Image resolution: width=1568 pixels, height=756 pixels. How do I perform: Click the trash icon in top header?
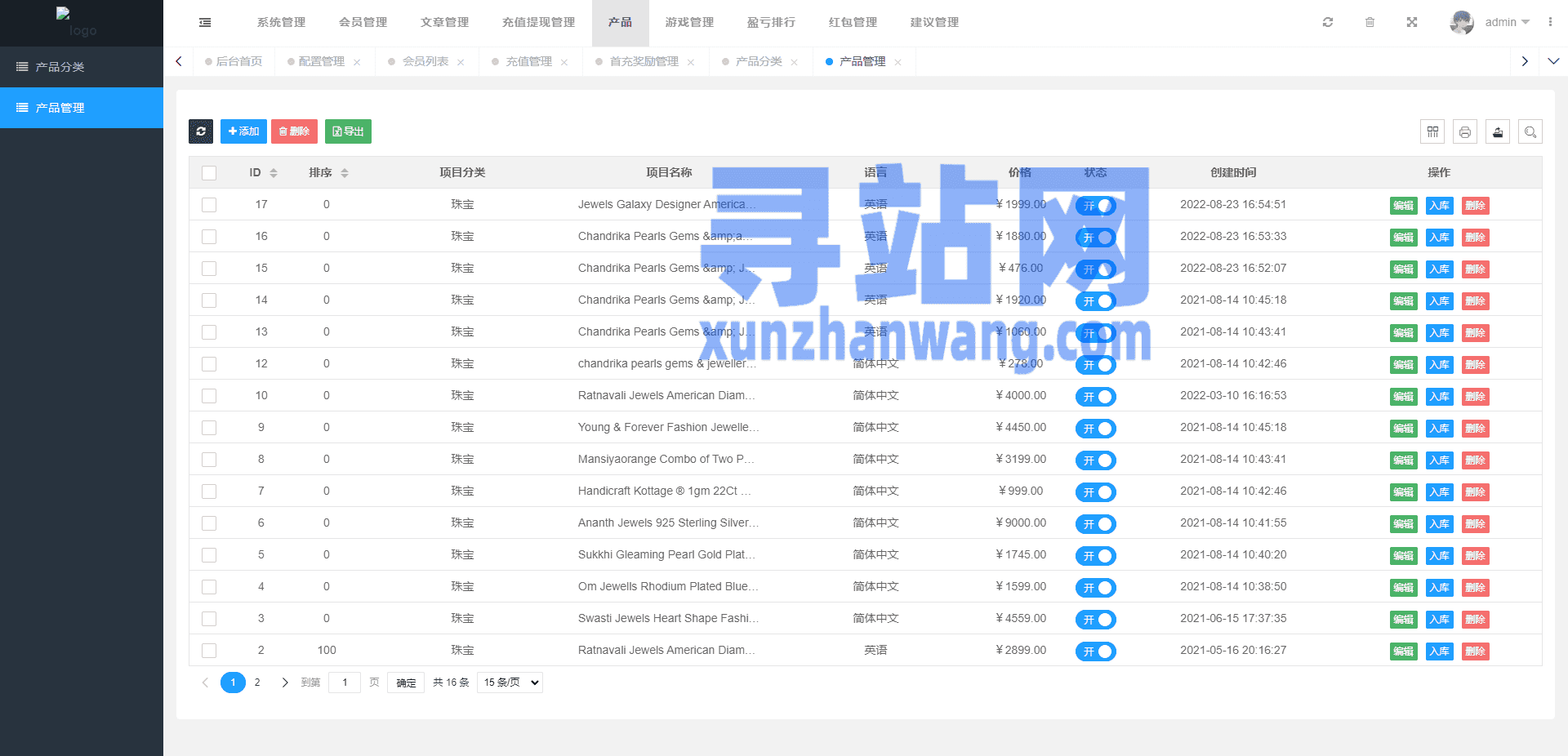pyautogui.click(x=1370, y=23)
